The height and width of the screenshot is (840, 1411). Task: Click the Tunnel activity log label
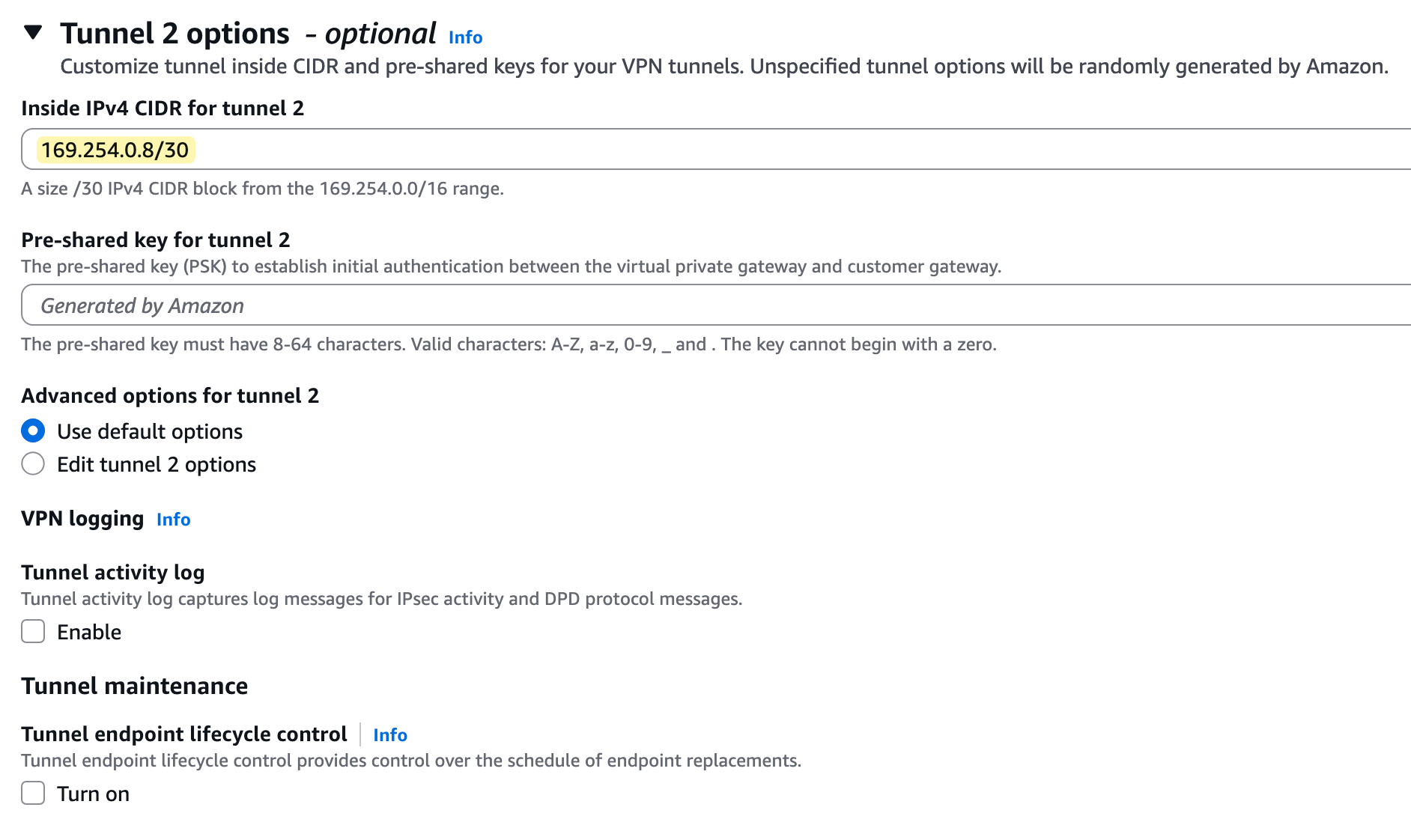[112, 573]
